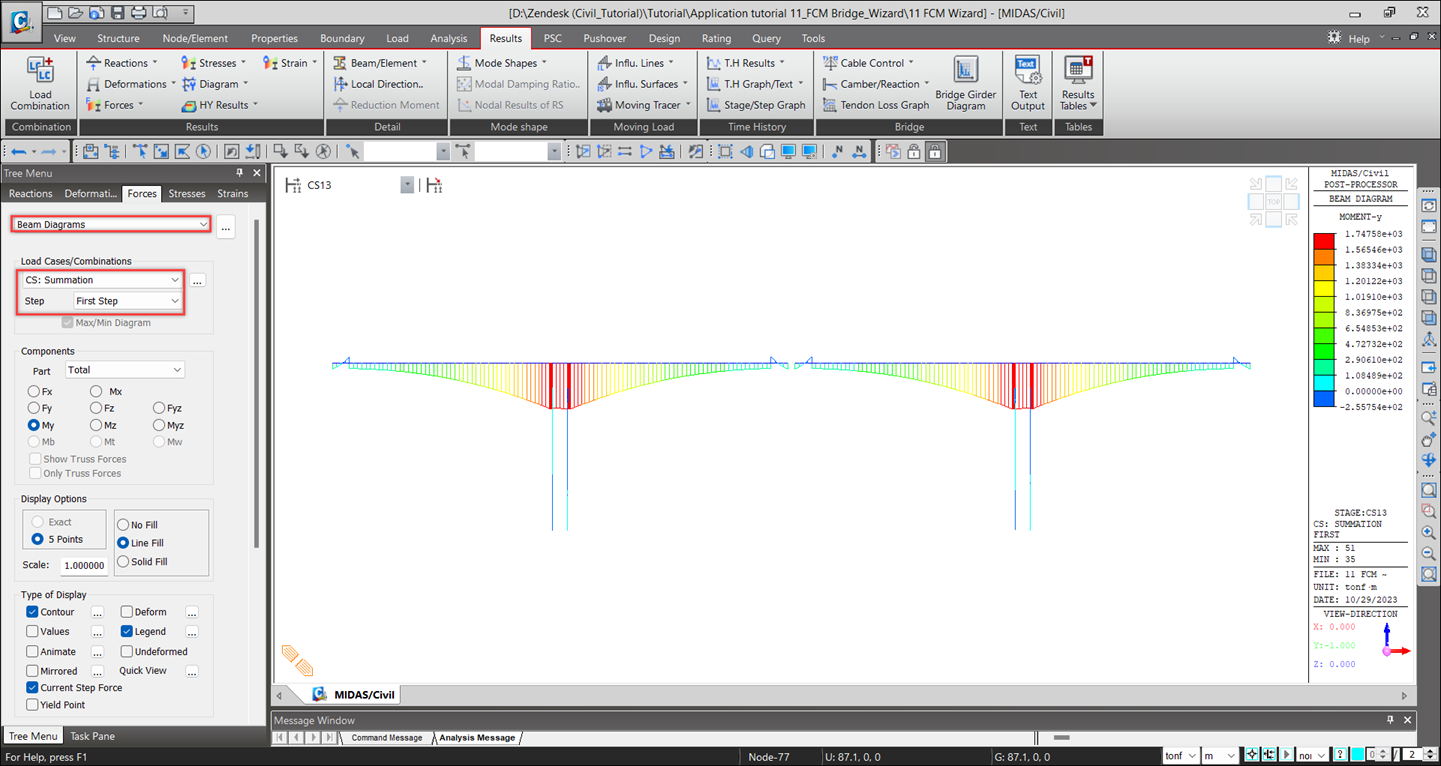Pin the Tree Menu panel

coord(240,173)
